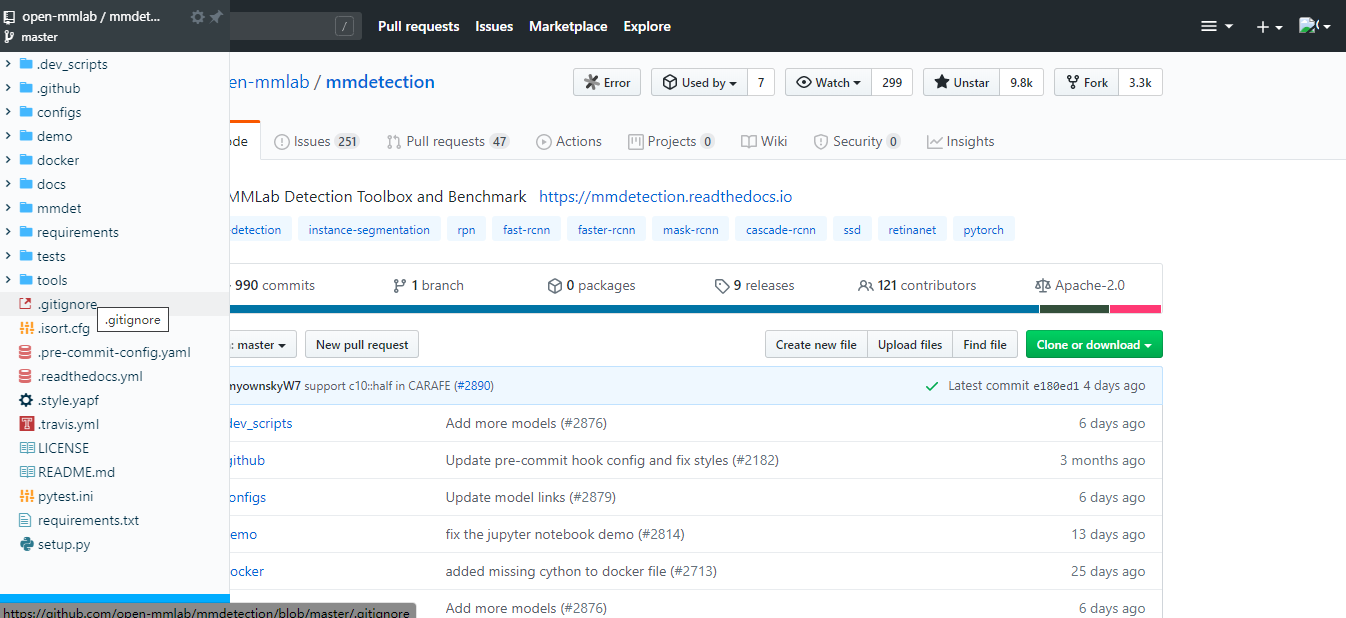Click the .isort.cfg file icon
Screen dimensions: 1346x618
tap(26, 328)
